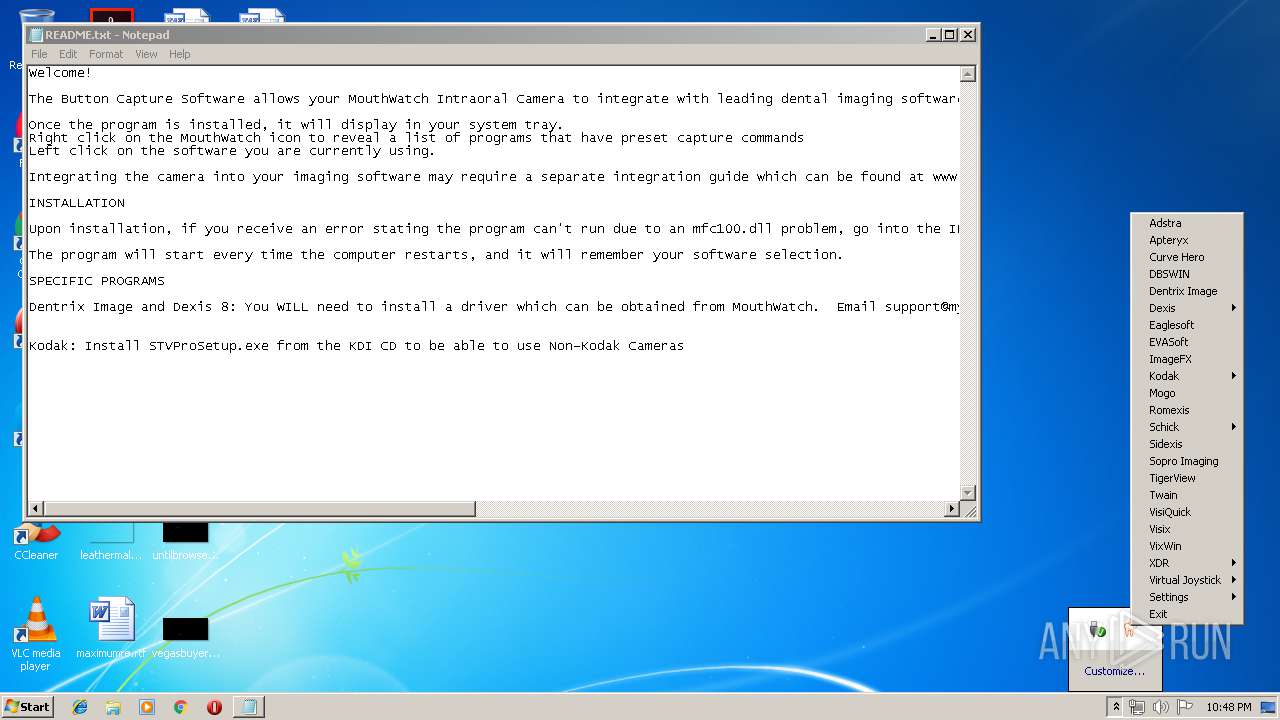1280x720 pixels.
Task: Select the maximumrr.rtf Word document icon
Action: [x=111, y=630]
